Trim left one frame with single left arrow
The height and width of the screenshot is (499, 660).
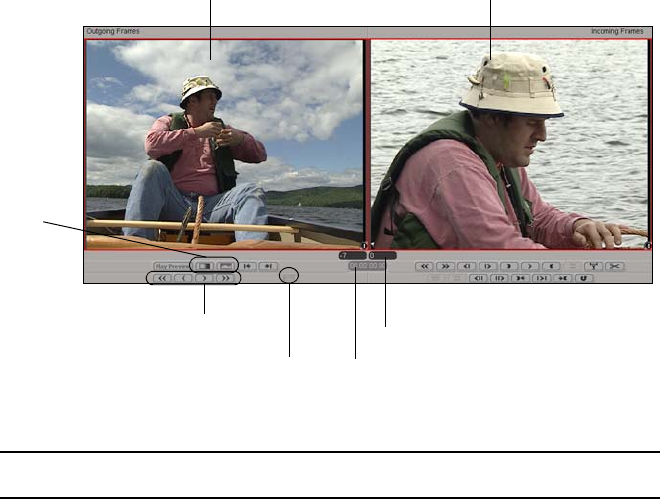point(184,278)
